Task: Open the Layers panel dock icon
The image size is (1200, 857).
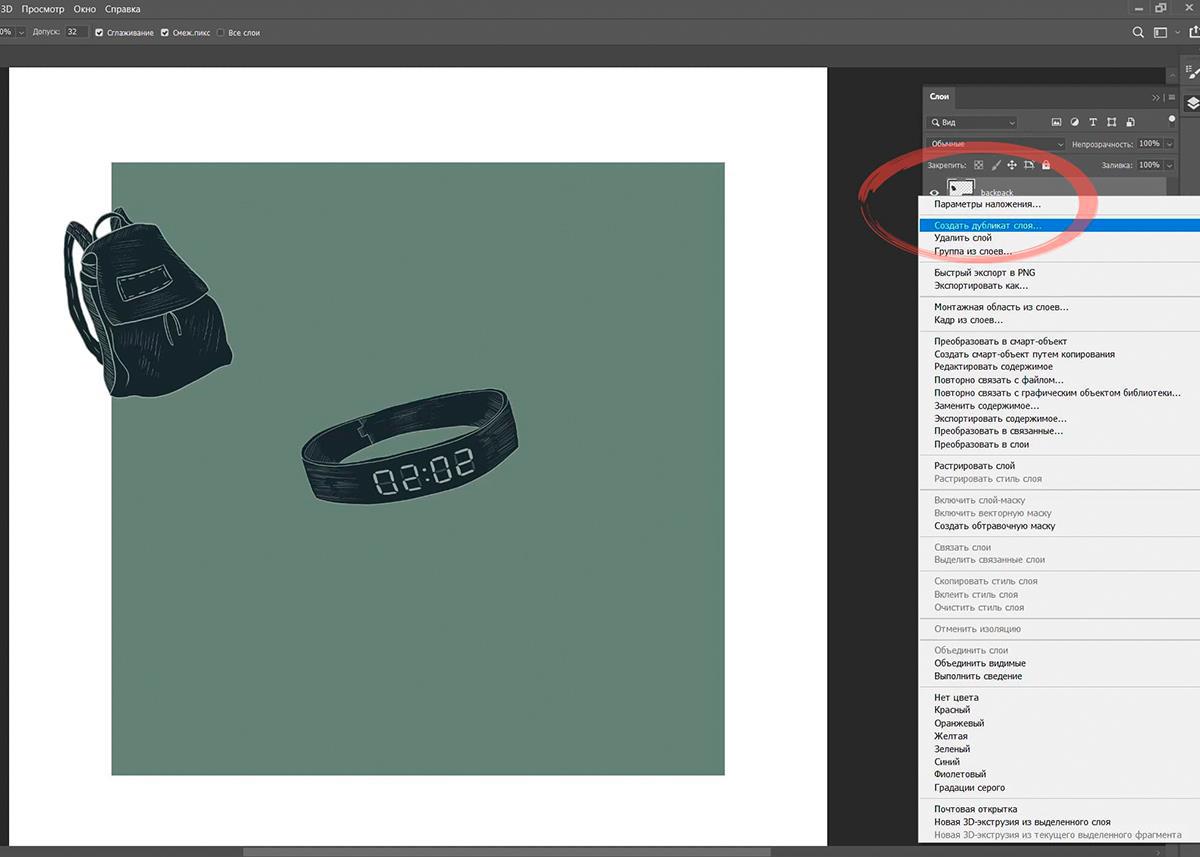Action: pos(1192,103)
